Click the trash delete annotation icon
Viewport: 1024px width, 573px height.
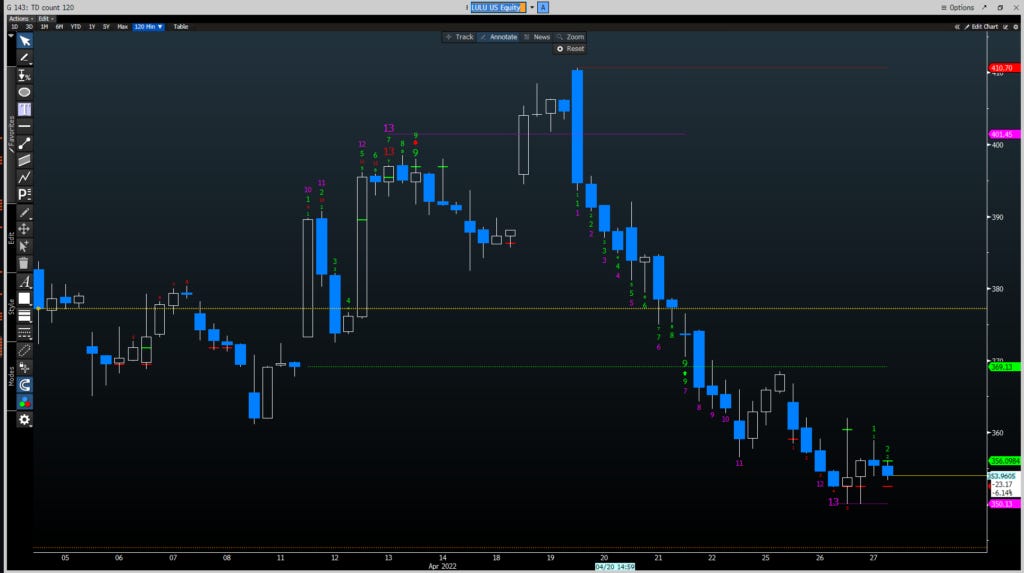[24, 263]
